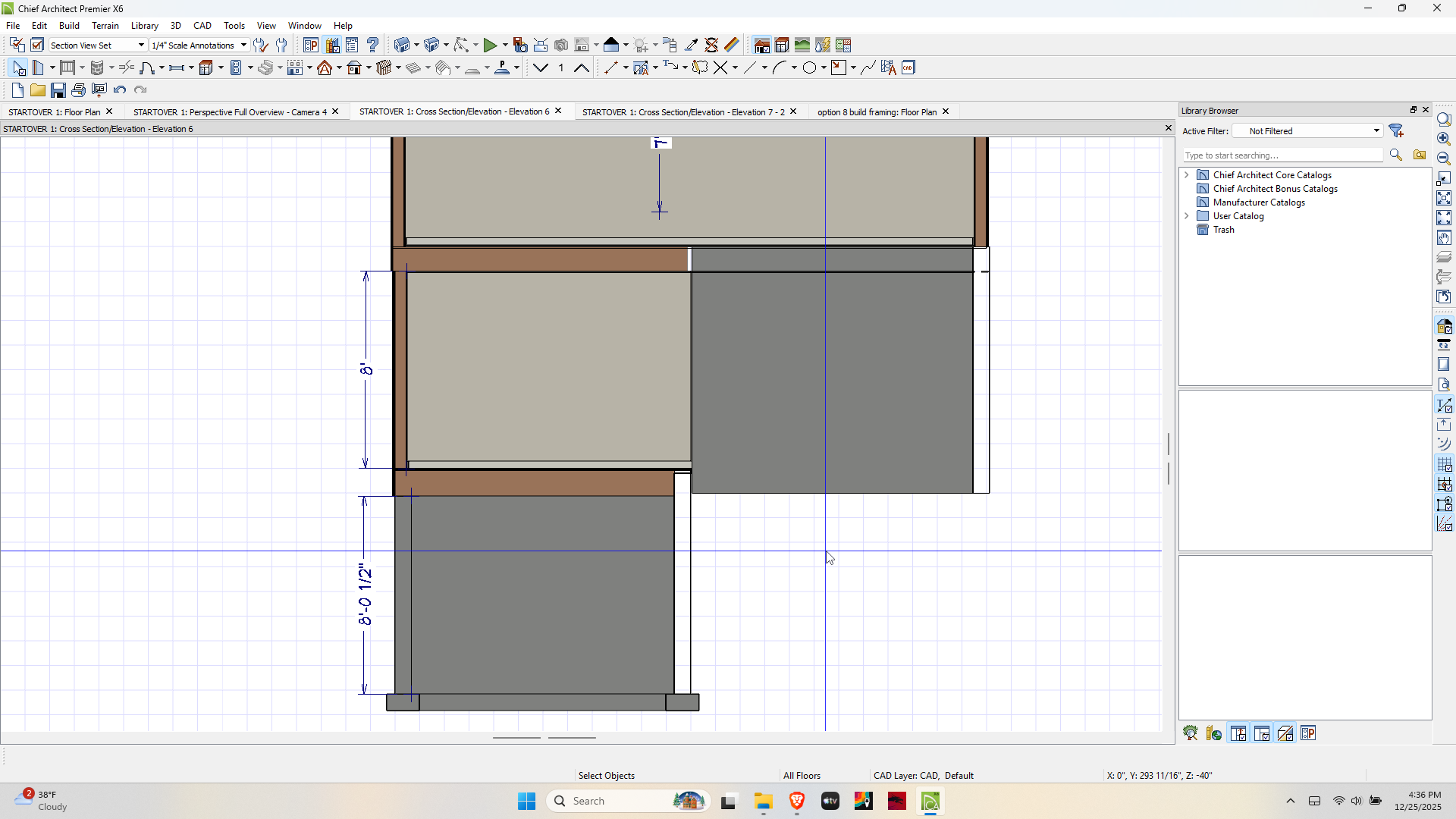
Task: Switch to the Perspective Full Overview tab
Action: coord(230,112)
